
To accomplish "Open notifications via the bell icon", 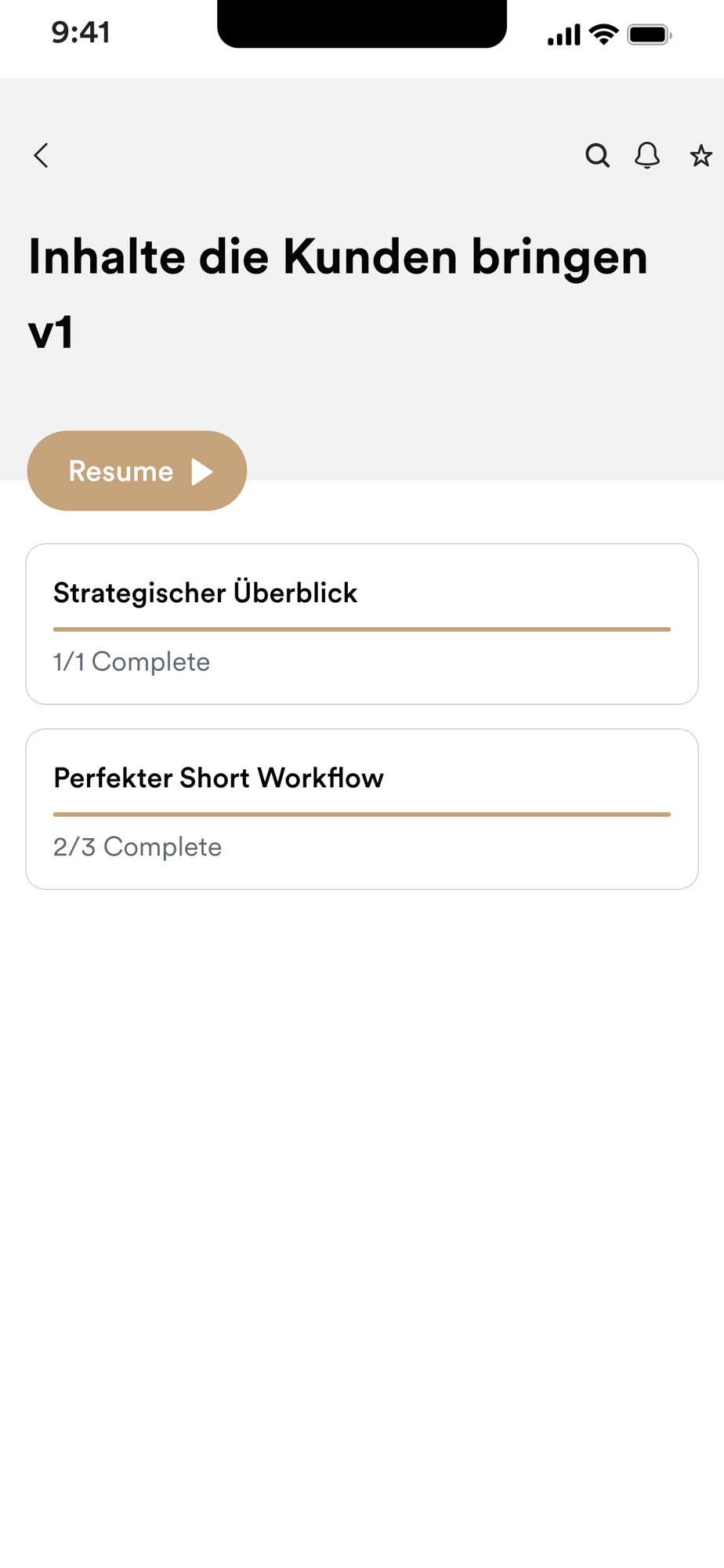I will pyautogui.click(x=647, y=155).
